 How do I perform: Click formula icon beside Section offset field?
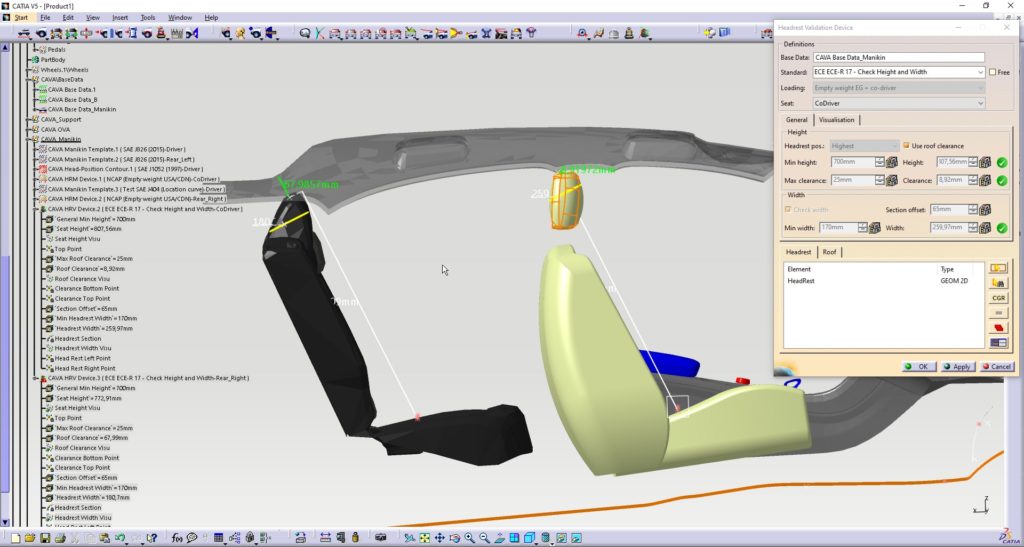(x=985, y=210)
